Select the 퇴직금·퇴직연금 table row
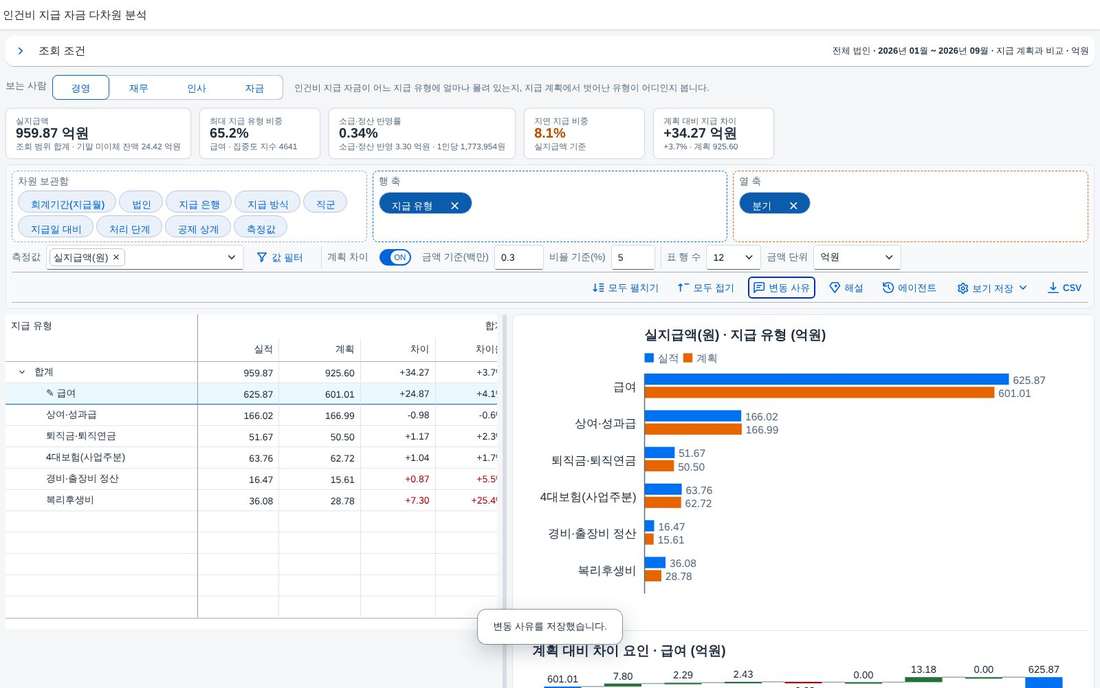 [251, 436]
